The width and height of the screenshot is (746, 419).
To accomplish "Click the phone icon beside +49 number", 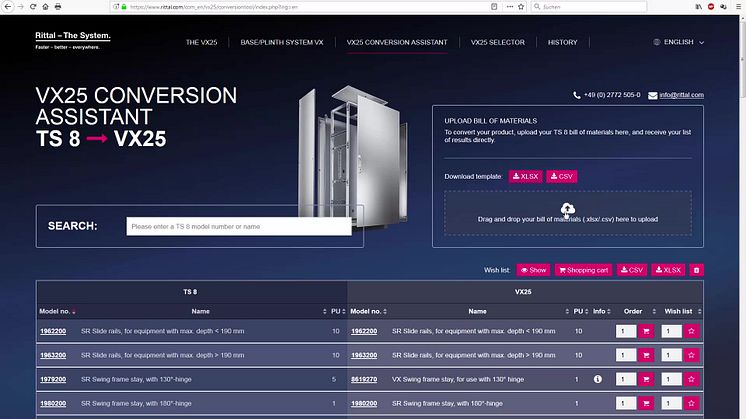I will 577,95.
